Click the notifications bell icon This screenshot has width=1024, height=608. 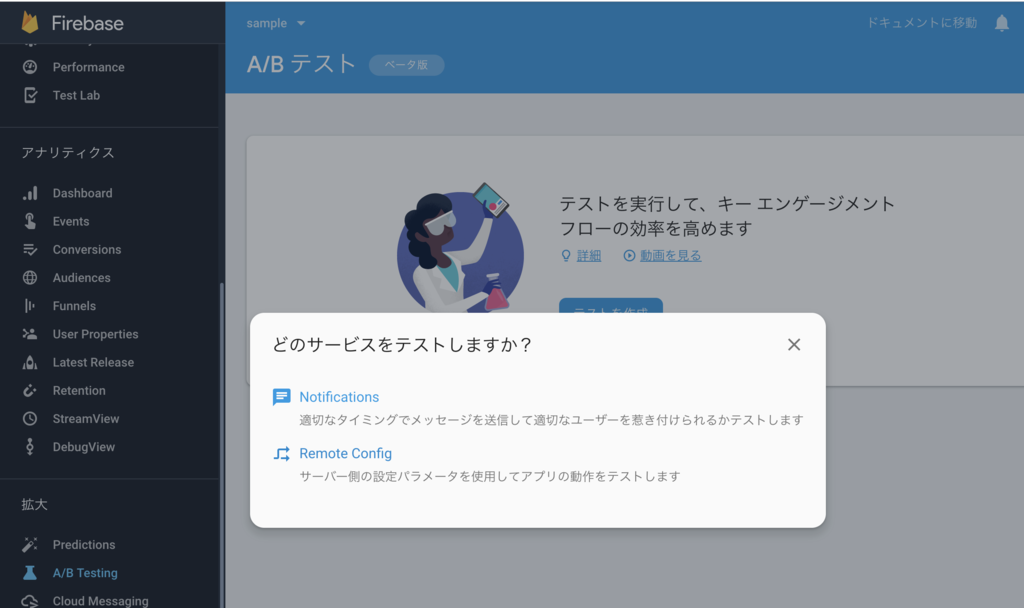[x=1002, y=24]
